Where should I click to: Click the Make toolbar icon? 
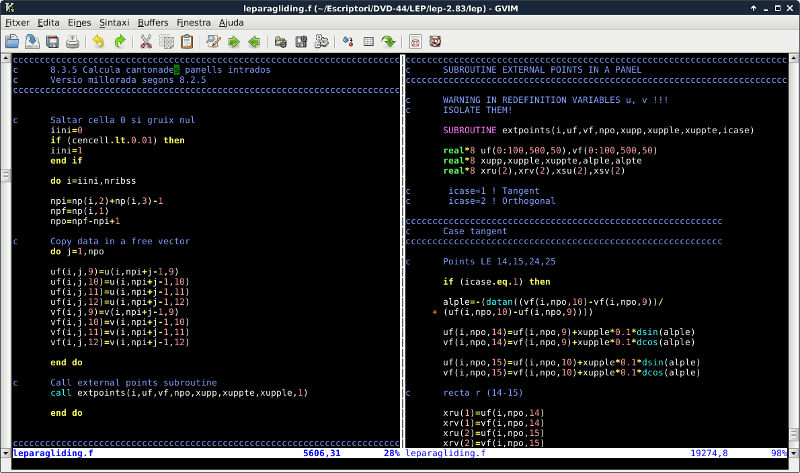[x=348, y=41]
